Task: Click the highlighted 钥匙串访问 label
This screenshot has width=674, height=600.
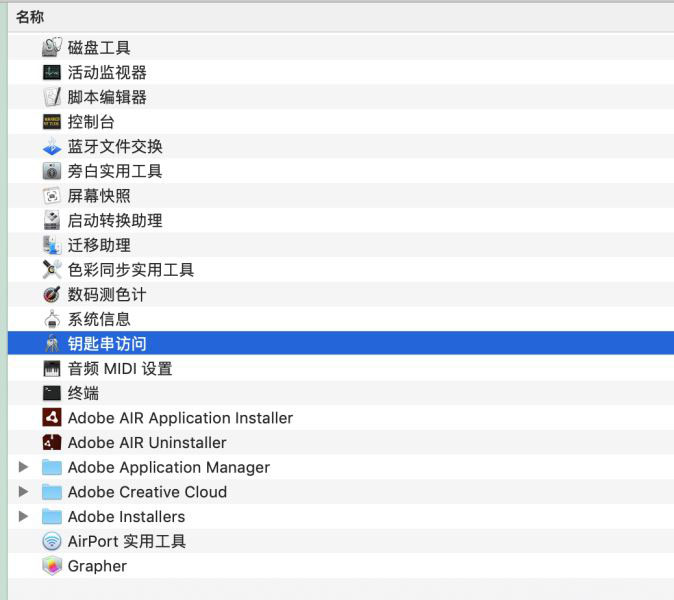Action: click(107, 343)
